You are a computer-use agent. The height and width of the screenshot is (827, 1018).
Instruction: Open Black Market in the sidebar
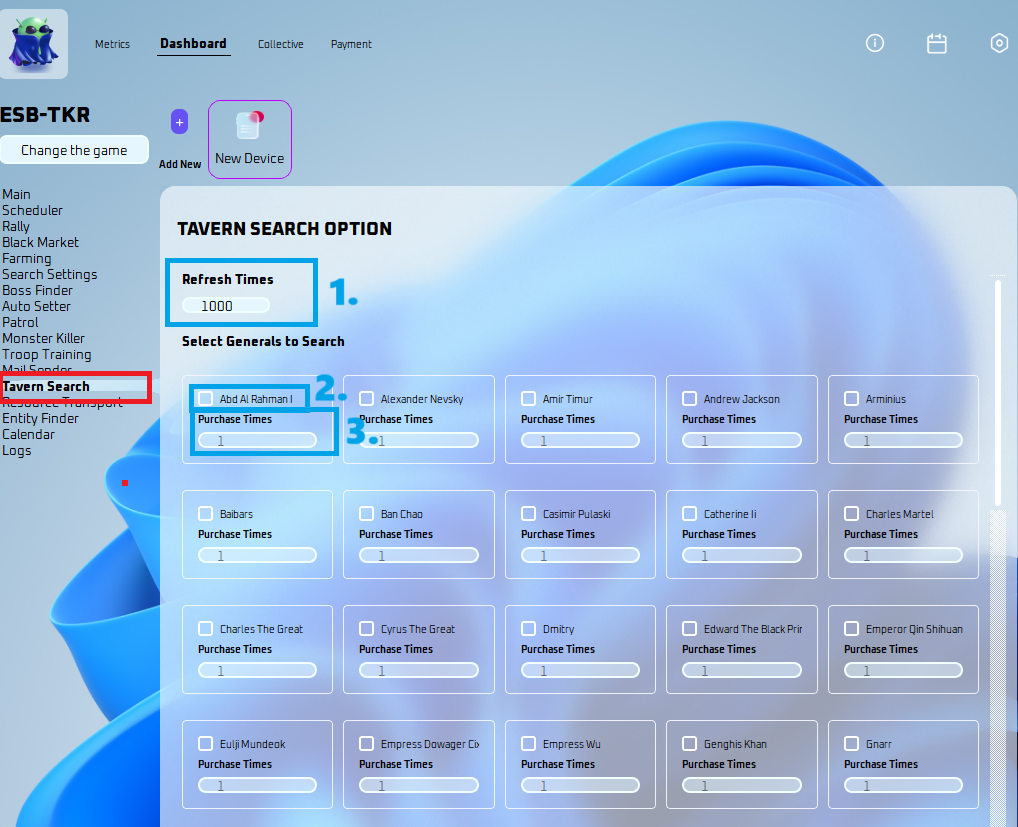click(40, 242)
